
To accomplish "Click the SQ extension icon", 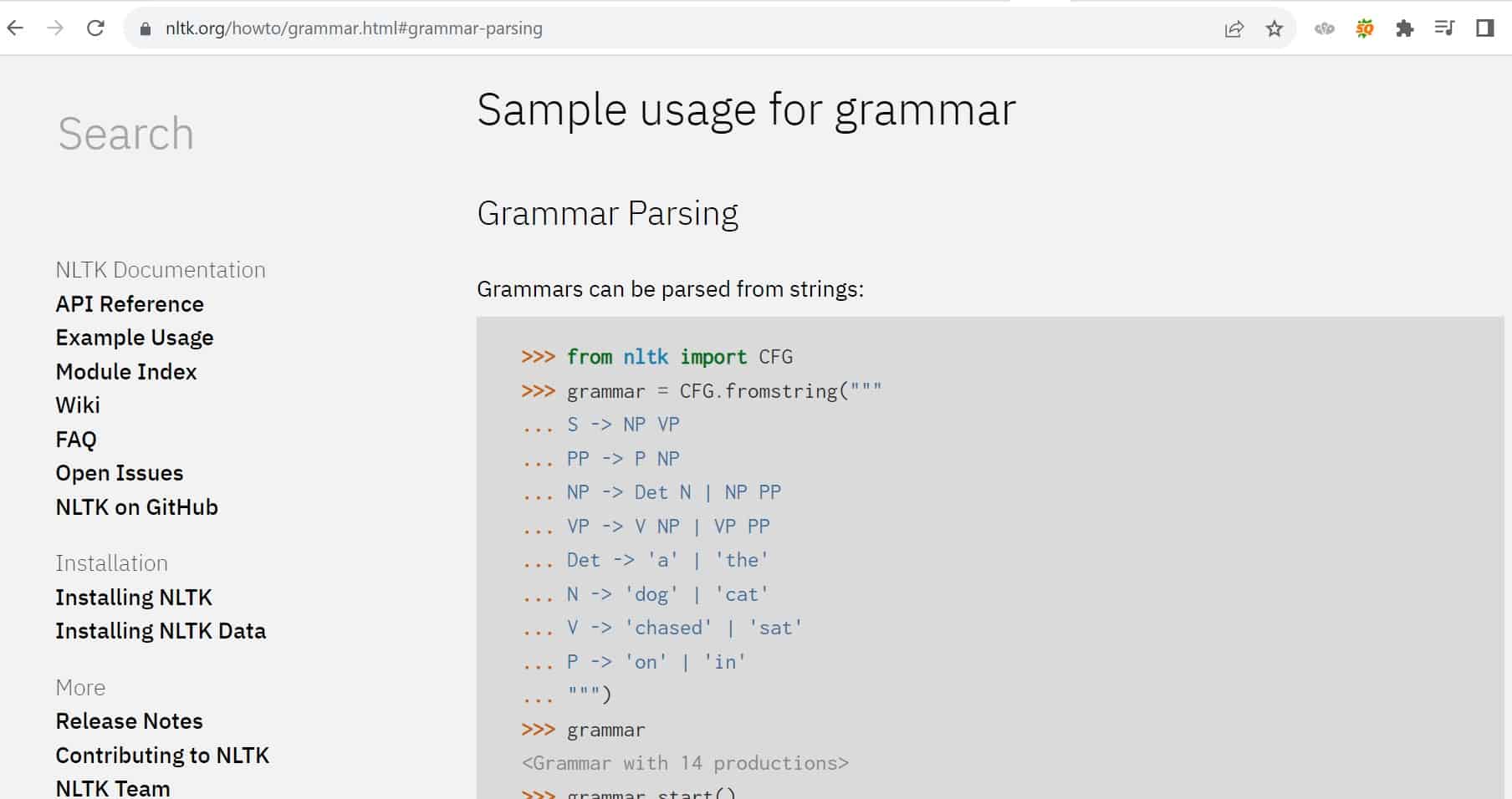I will tap(1364, 28).
